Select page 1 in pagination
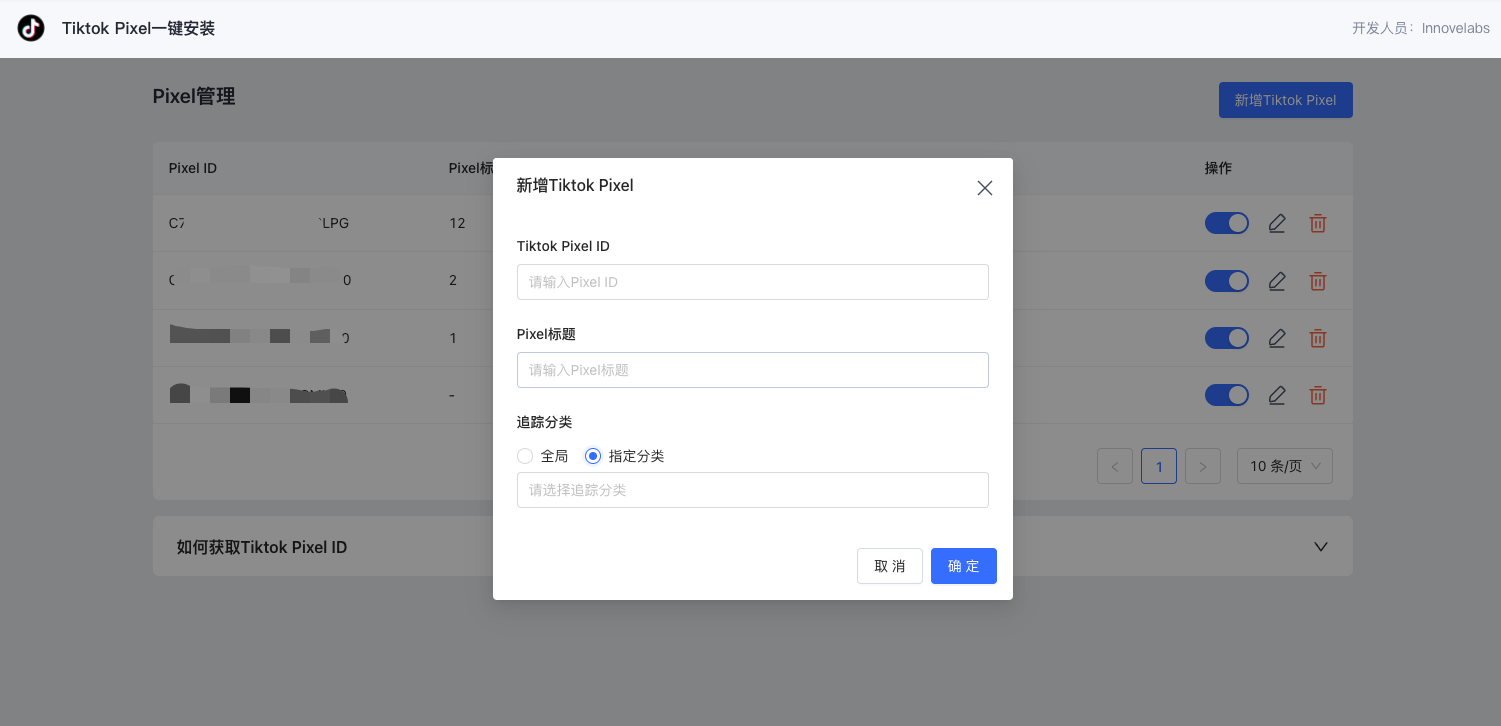This screenshot has height=726, width=1501. tap(1159, 466)
